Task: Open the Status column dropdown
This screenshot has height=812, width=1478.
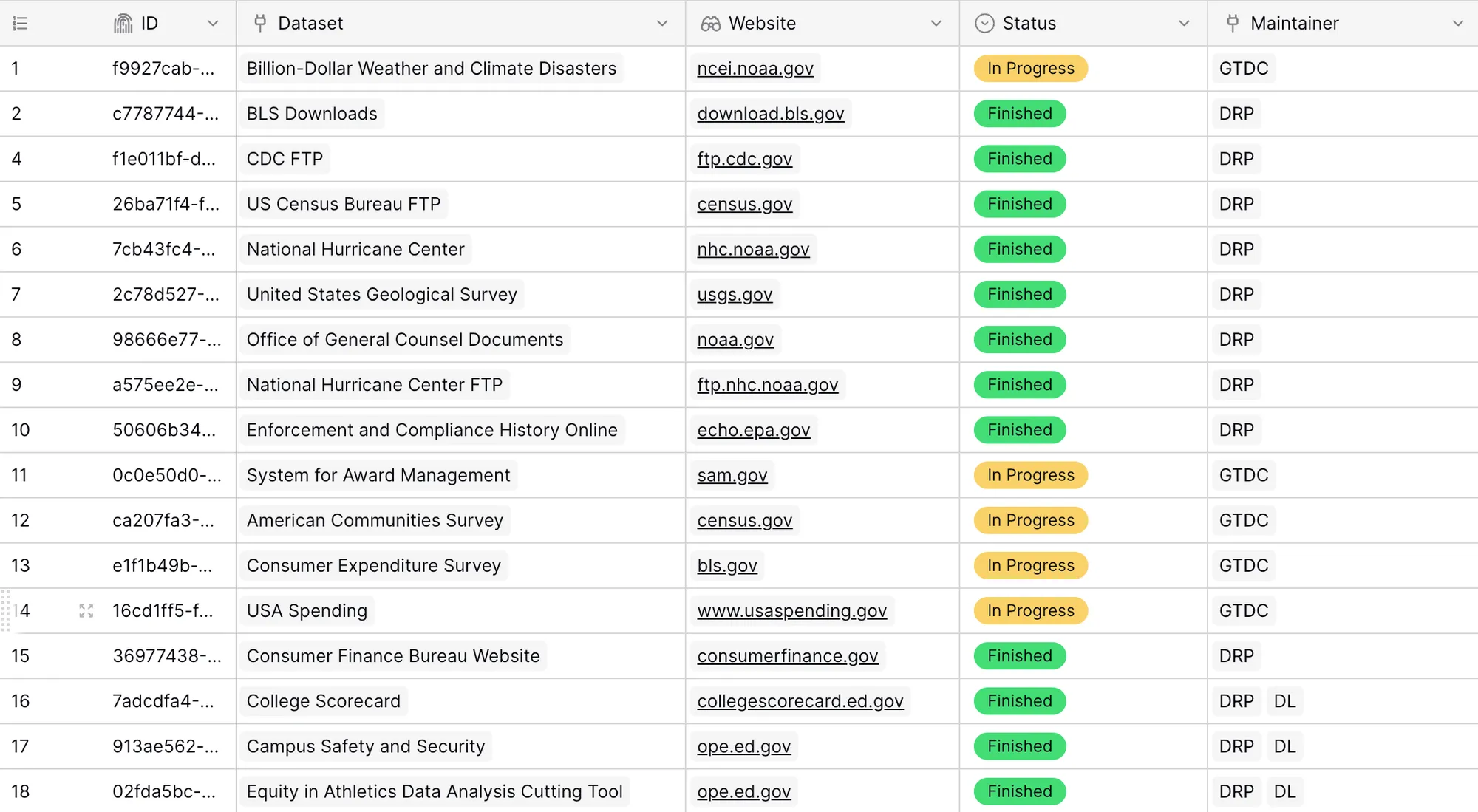Action: click(x=1185, y=23)
